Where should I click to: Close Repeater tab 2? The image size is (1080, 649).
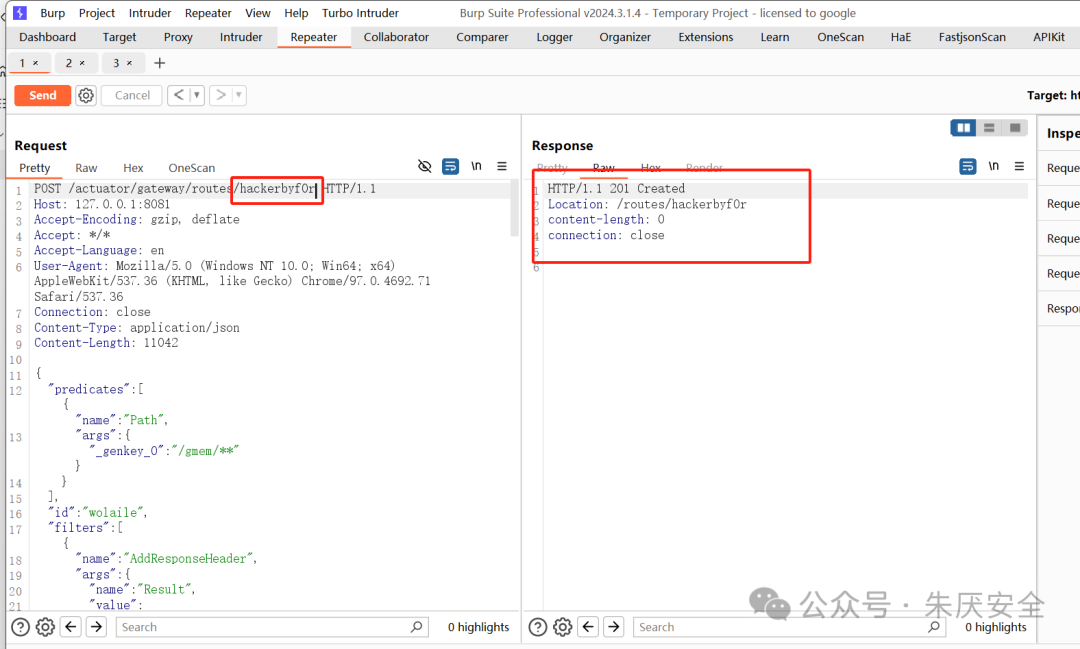coord(82,63)
